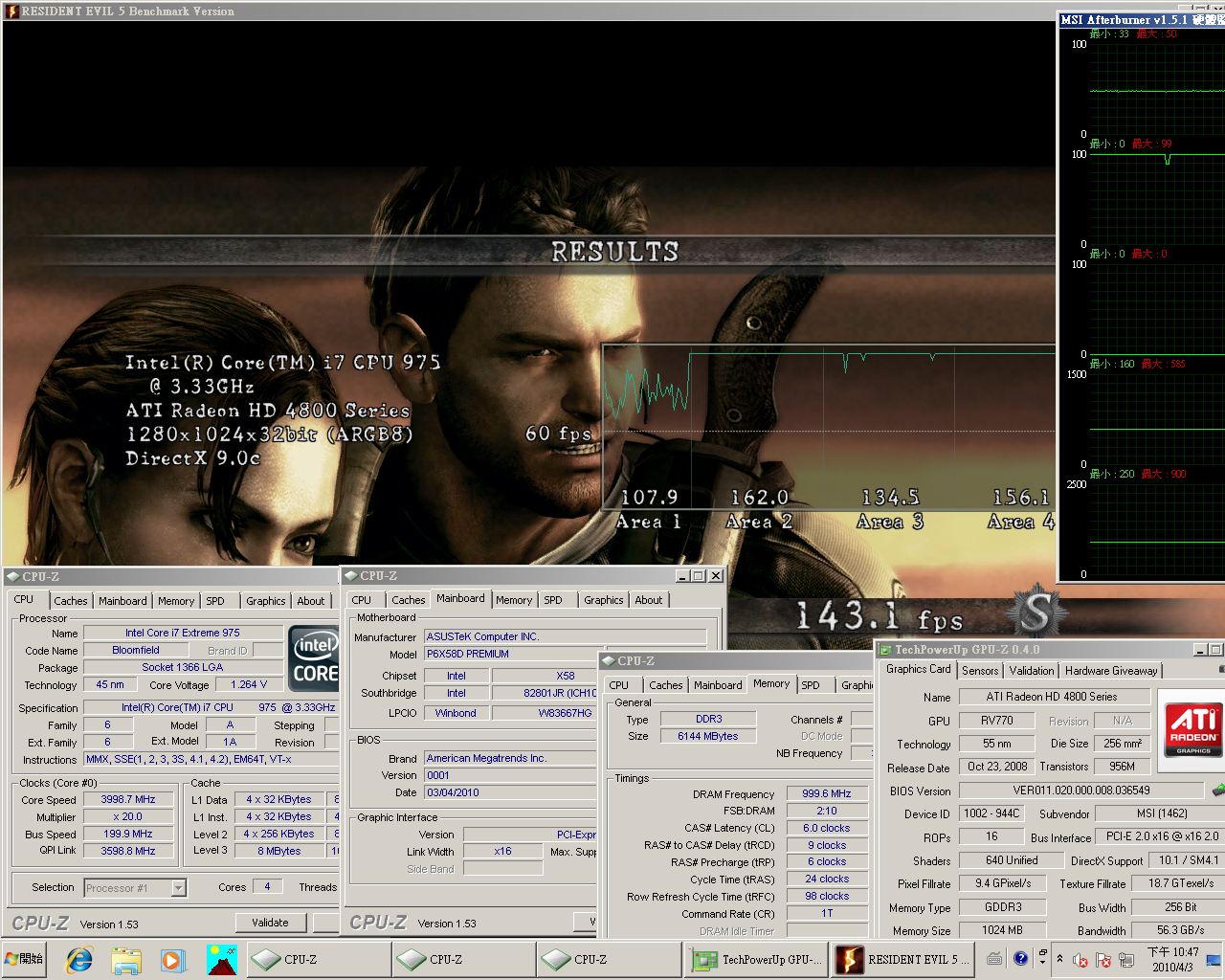Click the multiplier 'x 20.0' value
The image size is (1225, 980).
coord(128,816)
